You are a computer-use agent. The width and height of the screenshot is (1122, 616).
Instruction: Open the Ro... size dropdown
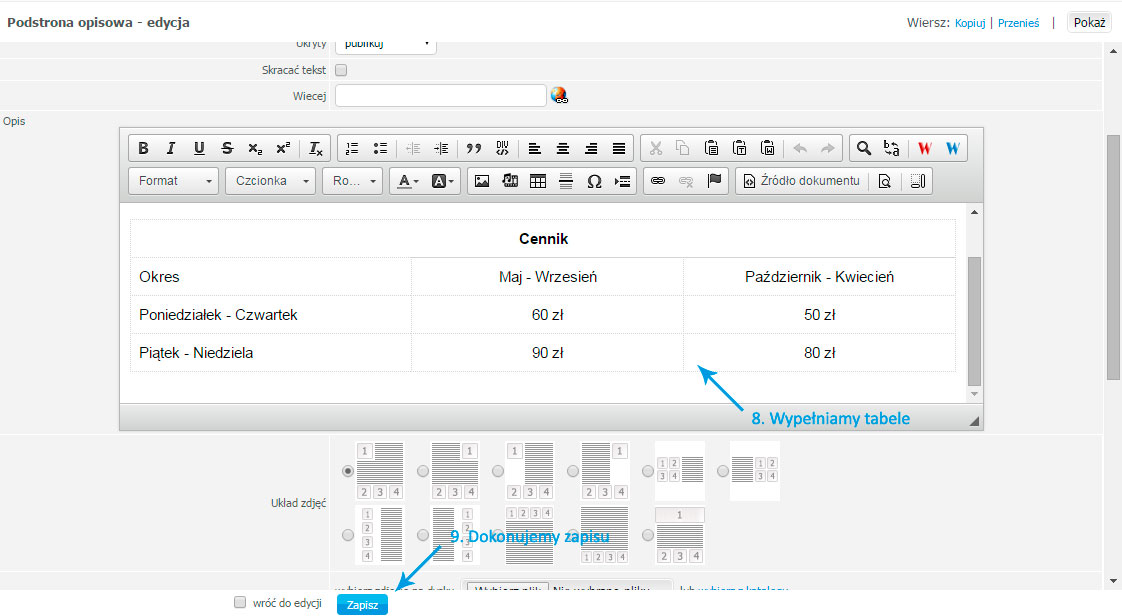pyautogui.click(x=353, y=181)
